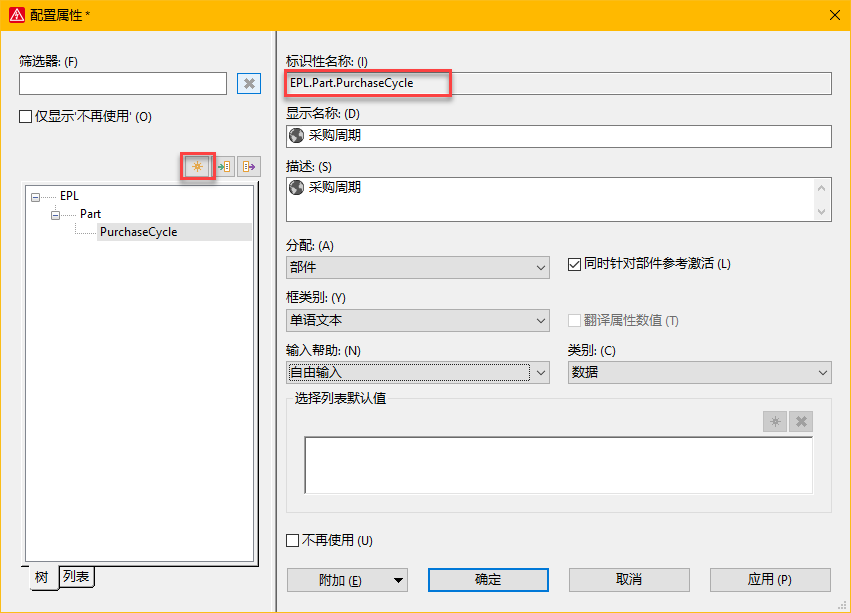
Task: Click into the 显示名称 field
Action: (558, 136)
